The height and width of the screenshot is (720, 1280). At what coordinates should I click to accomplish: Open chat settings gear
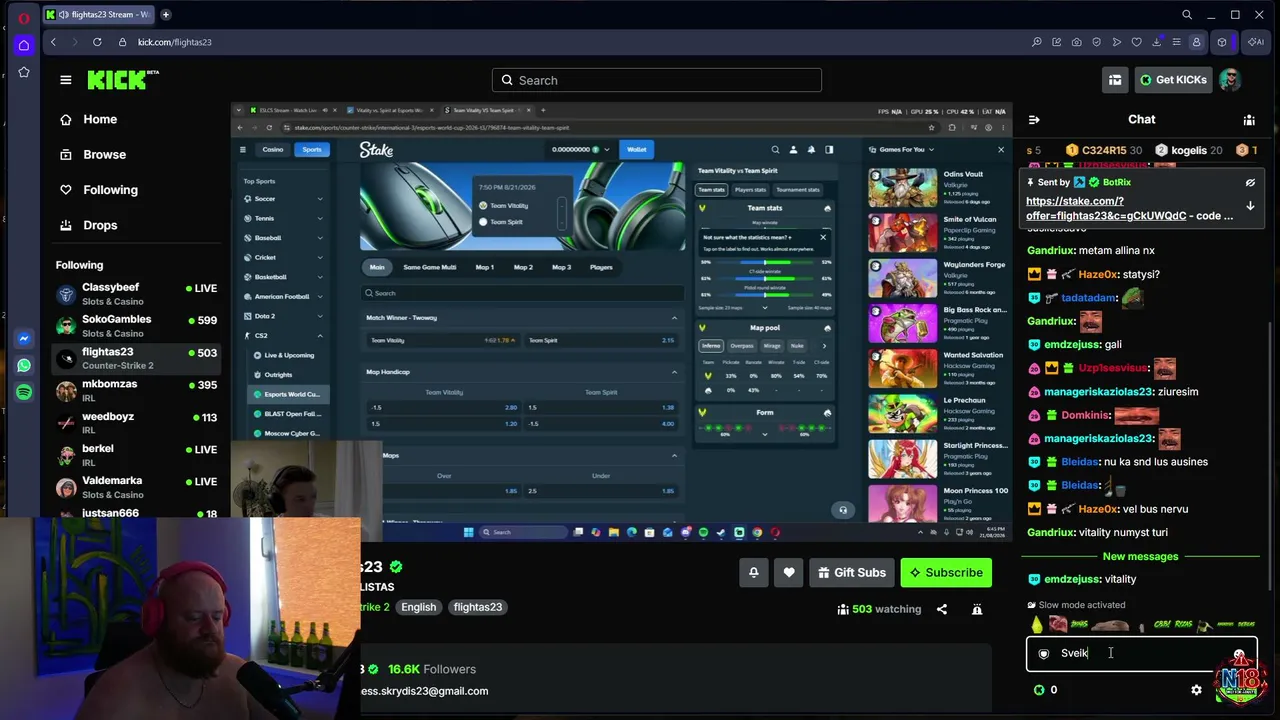click(1196, 690)
